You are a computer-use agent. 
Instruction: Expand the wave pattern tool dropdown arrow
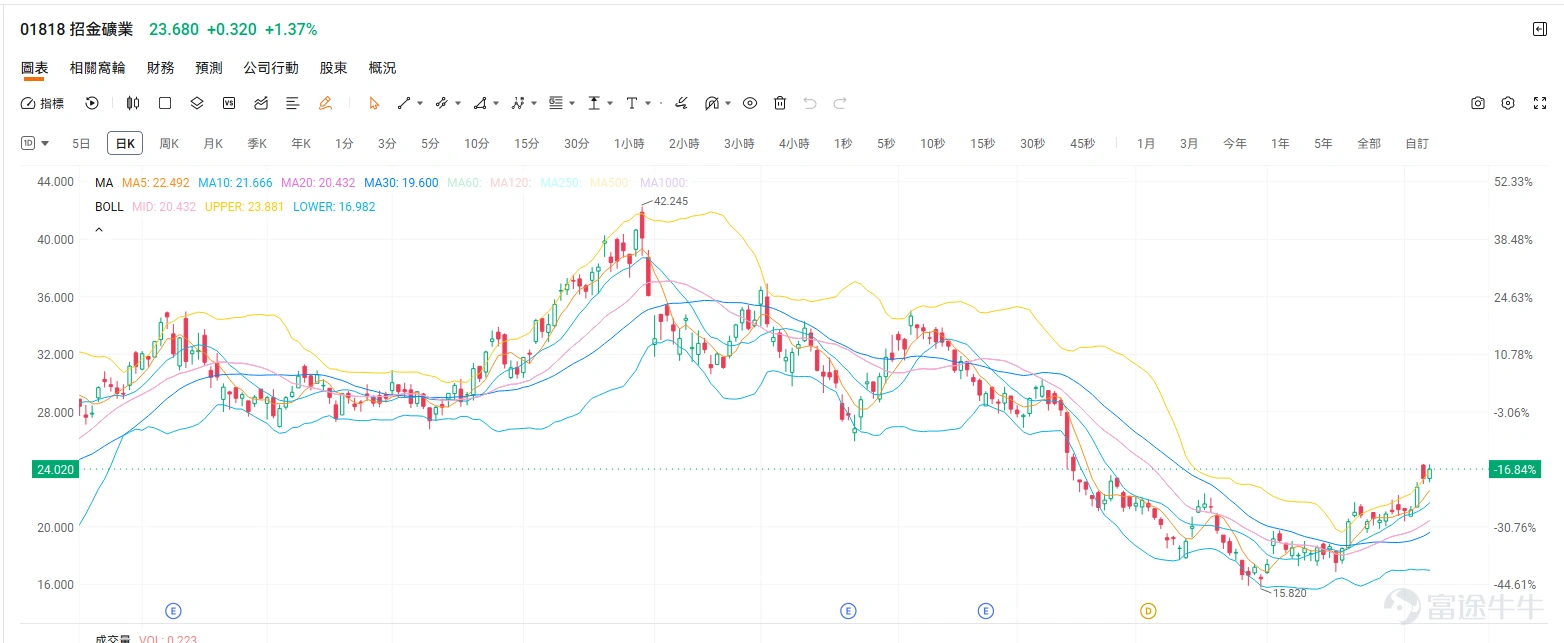click(x=534, y=103)
